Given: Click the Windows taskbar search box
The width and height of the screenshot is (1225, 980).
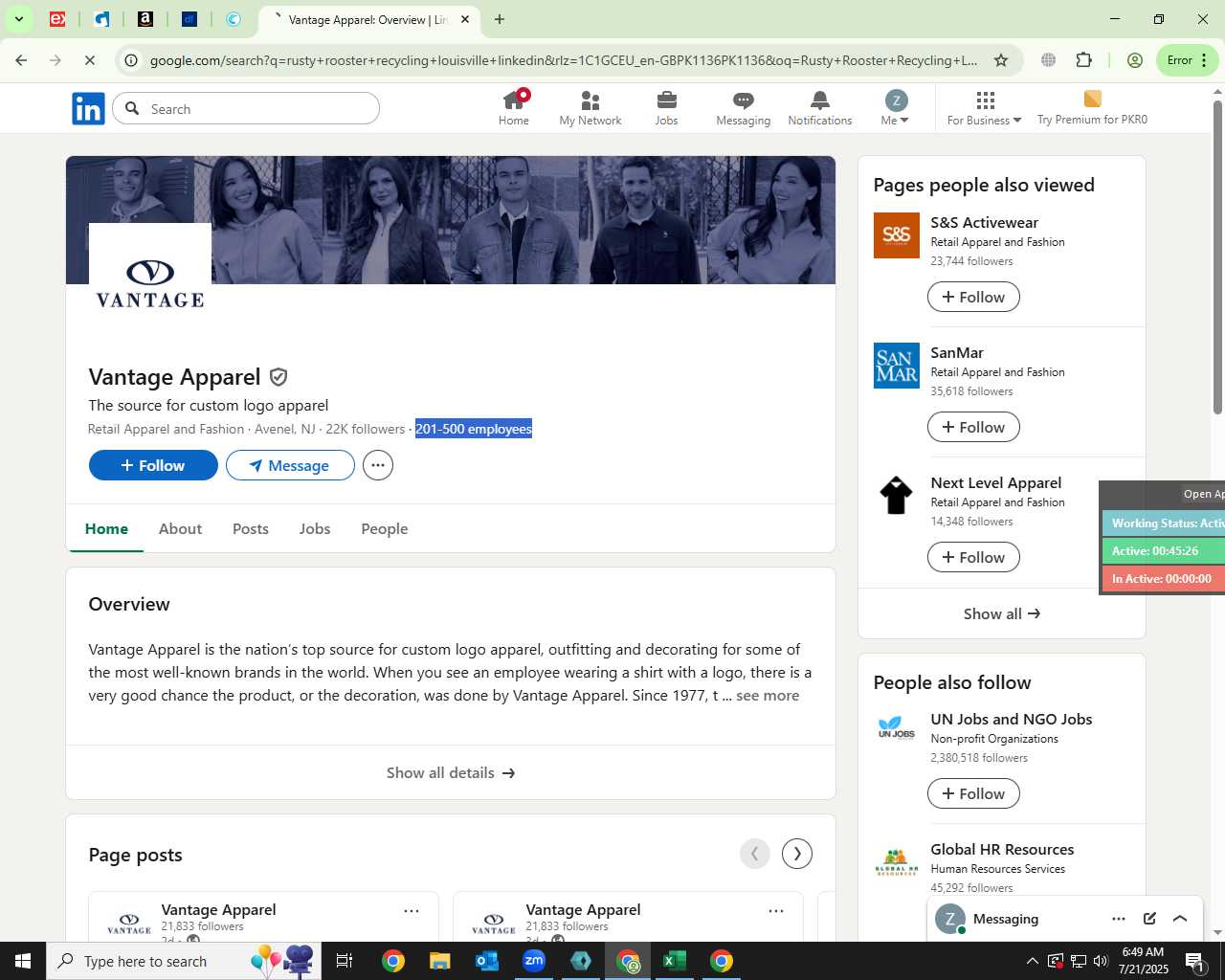Looking at the screenshot, I should pos(184,961).
